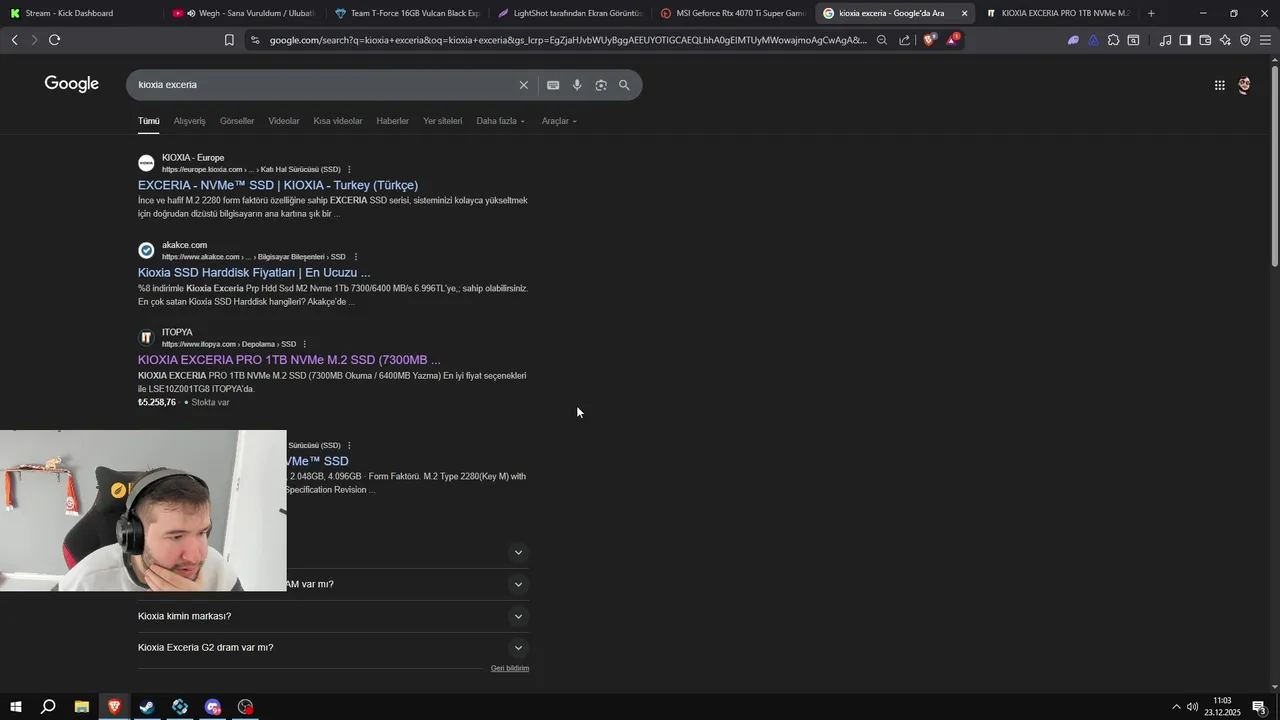The width and height of the screenshot is (1280, 720).
Task: Open Brave Shields lion icon
Action: pyautogui.click(x=929, y=40)
